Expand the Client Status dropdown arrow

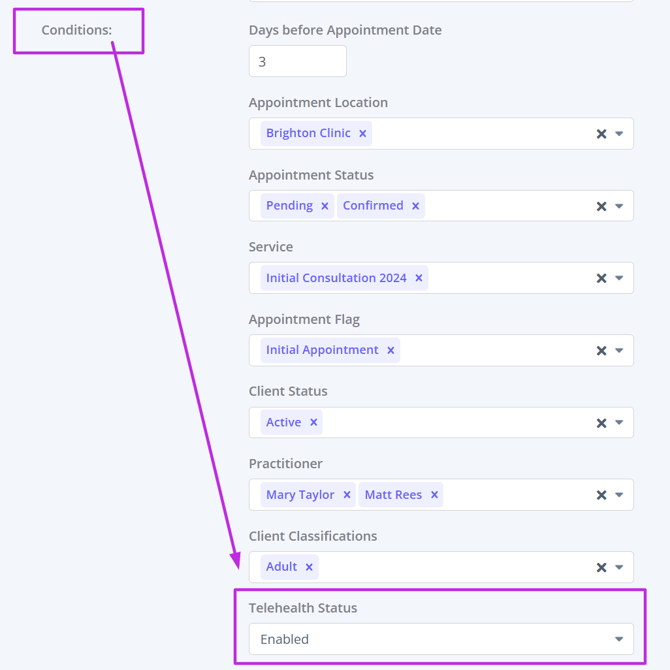point(620,423)
